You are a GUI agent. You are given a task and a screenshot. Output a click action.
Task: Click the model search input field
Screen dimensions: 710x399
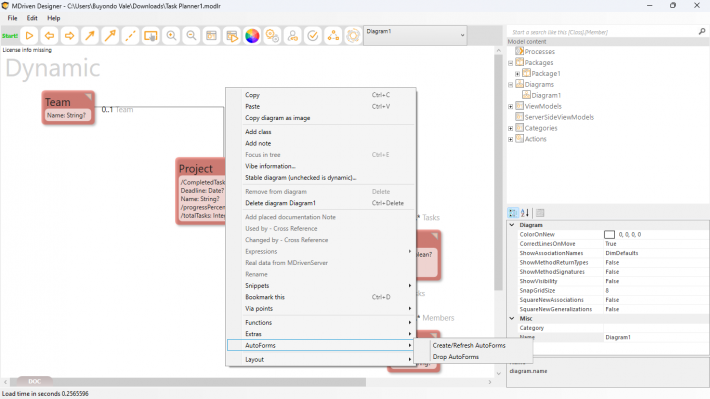click(x=603, y=32)
